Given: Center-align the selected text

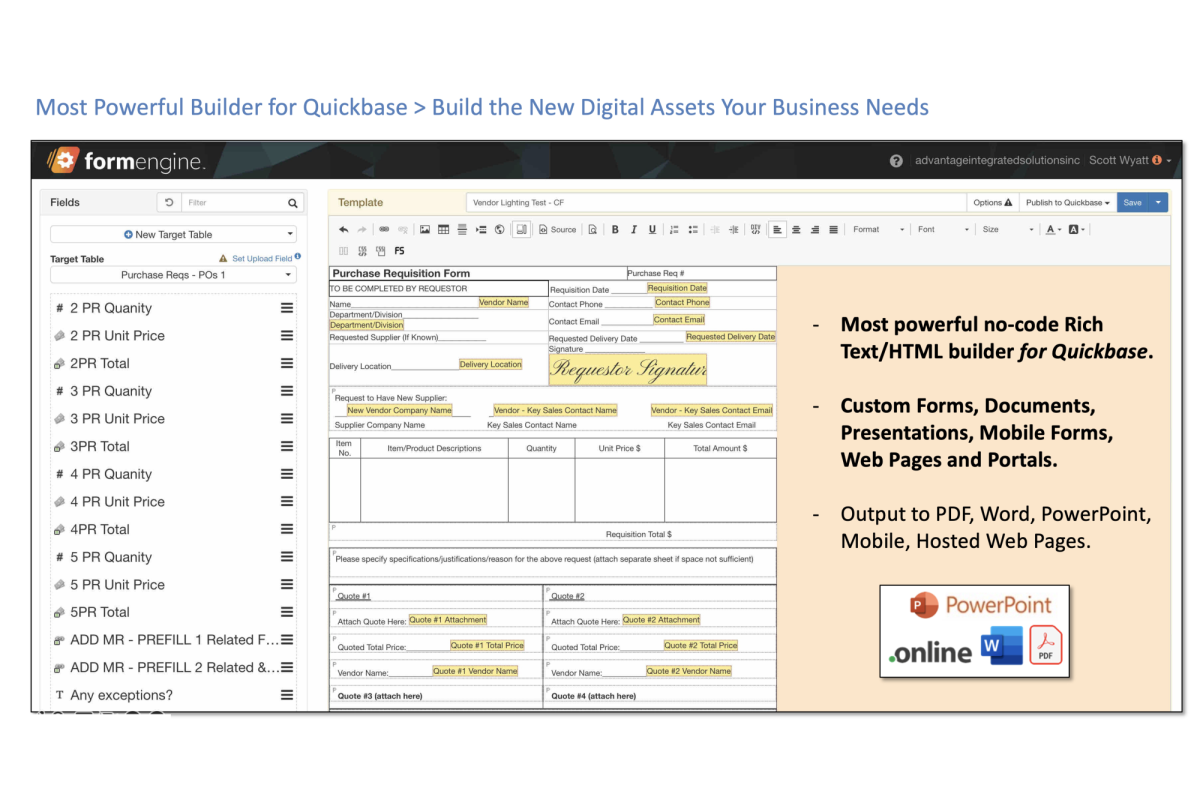Looking at the screenshot, I should point(796,229).
